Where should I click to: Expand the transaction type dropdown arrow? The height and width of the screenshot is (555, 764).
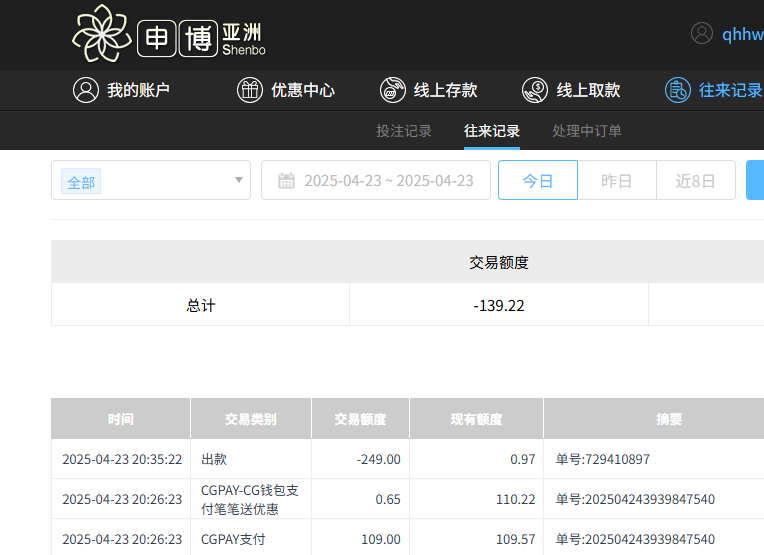(x=239, y=180)
